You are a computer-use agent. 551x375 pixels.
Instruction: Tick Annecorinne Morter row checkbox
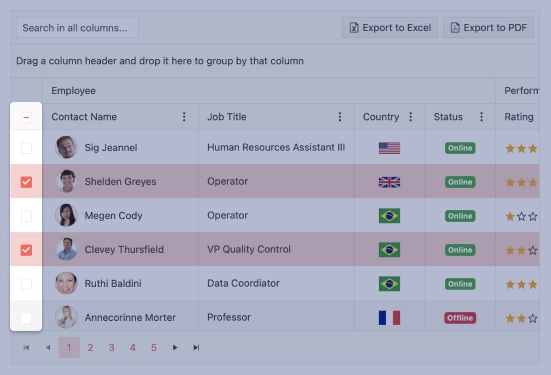point(26,318)
